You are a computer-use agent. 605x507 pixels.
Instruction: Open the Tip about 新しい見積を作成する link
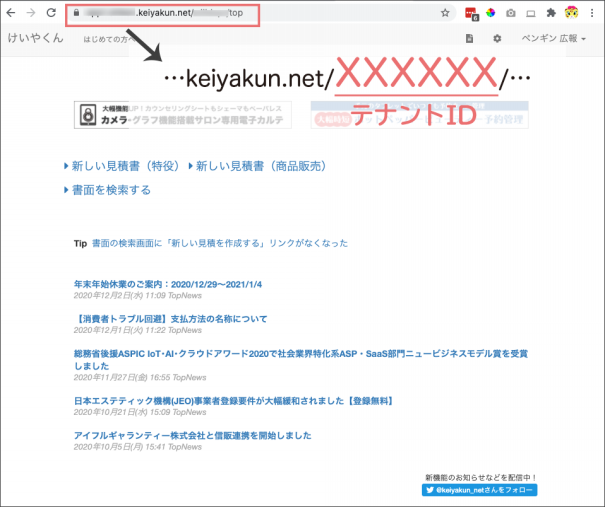pos(220,243)
